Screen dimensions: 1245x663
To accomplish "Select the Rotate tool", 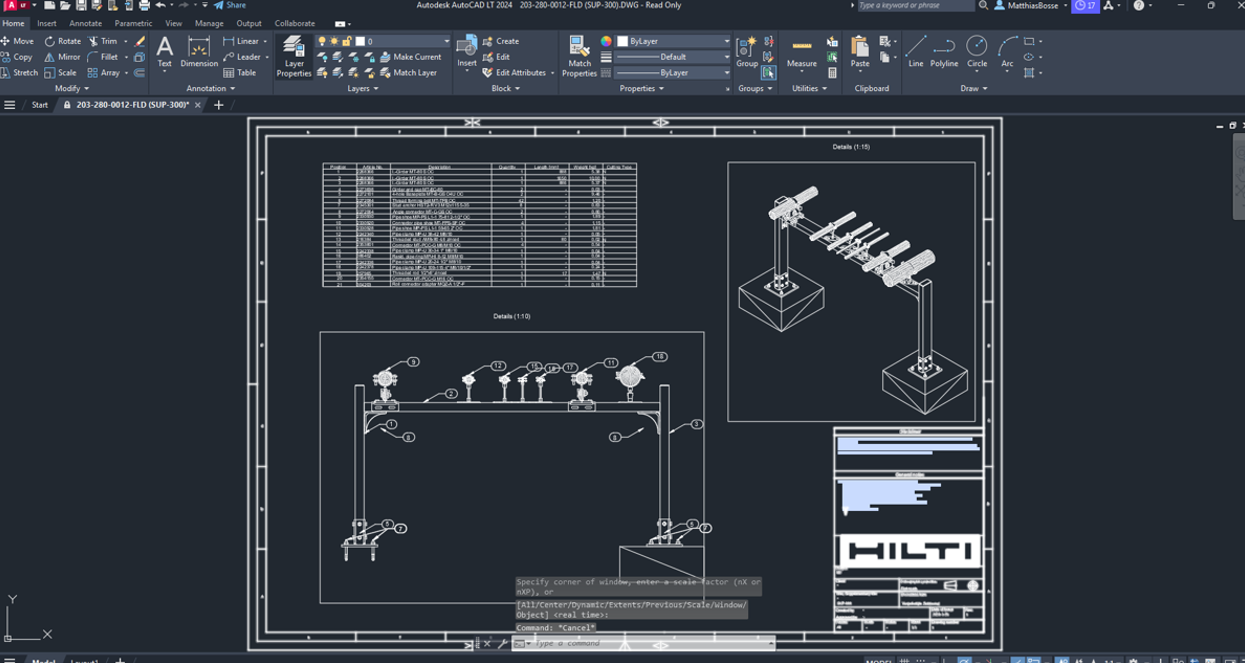I will 63,41.
